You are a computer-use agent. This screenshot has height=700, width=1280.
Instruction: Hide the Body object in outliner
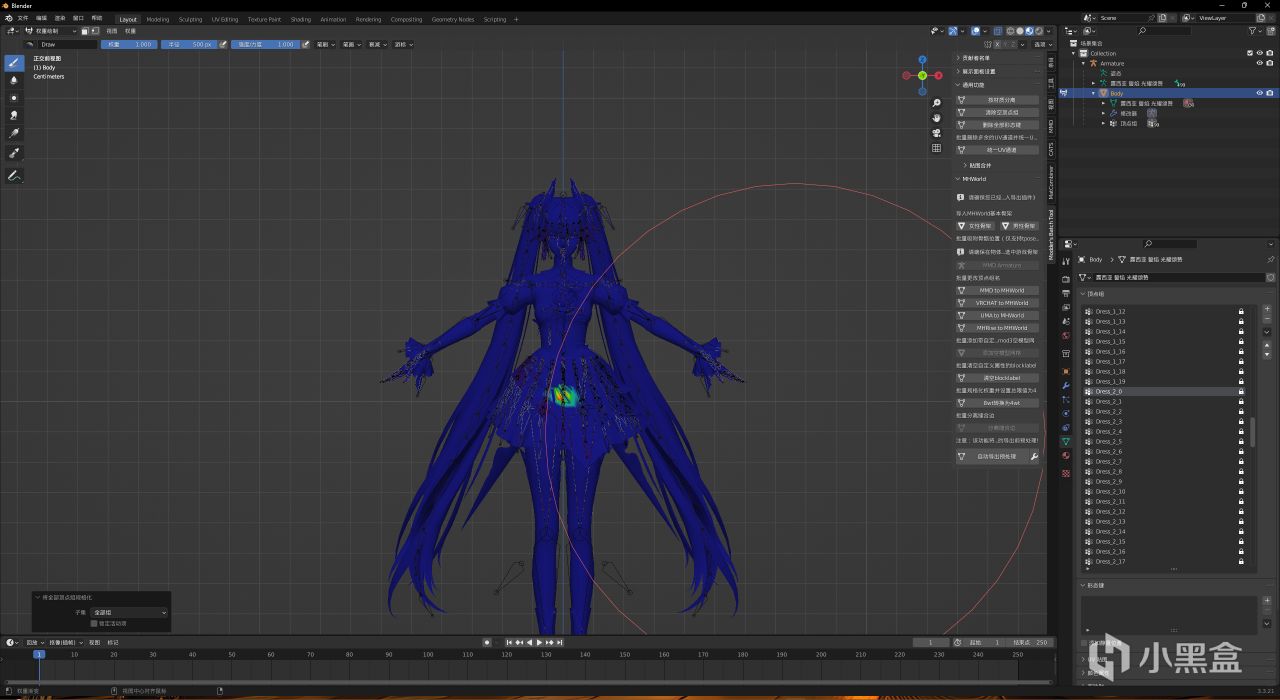click(1259, 93)
